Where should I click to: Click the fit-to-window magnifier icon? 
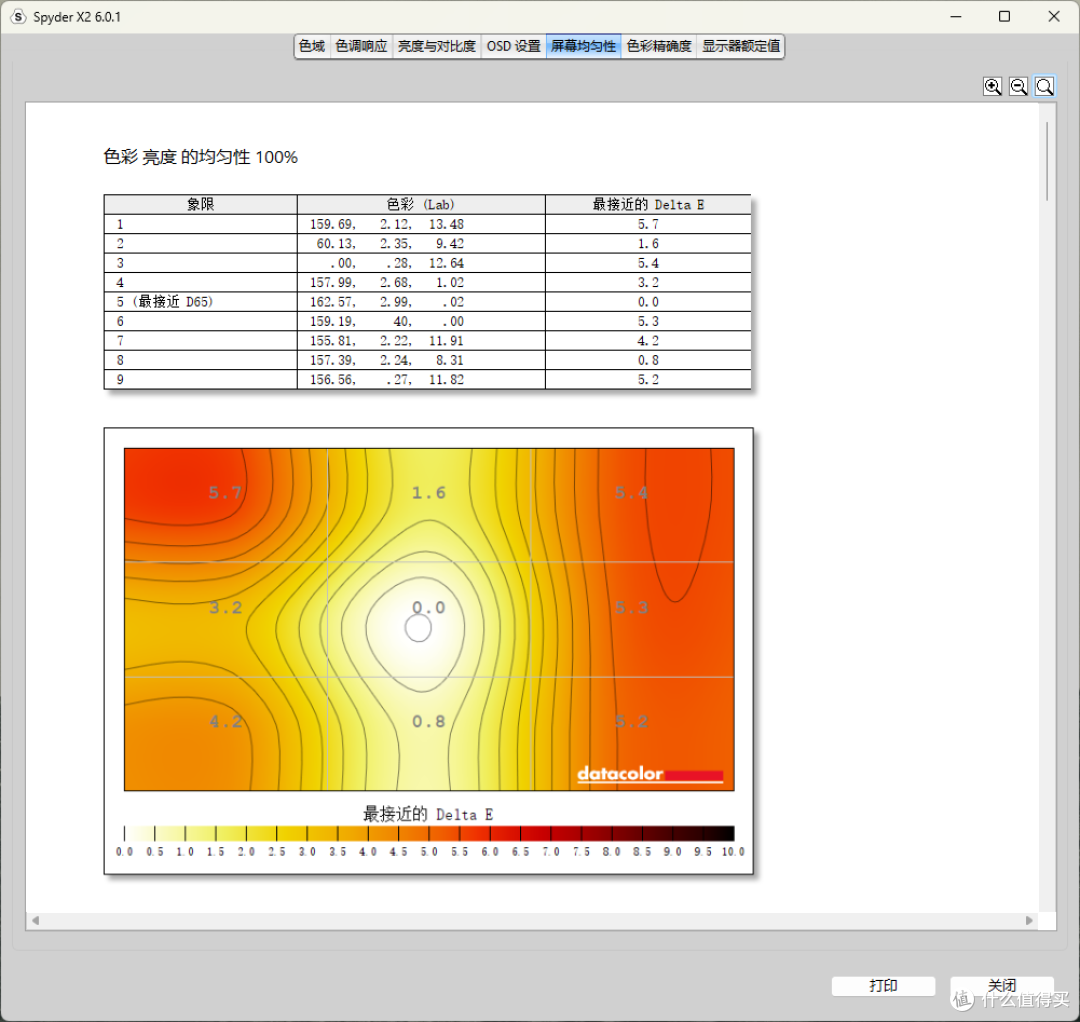[1044, 86]
